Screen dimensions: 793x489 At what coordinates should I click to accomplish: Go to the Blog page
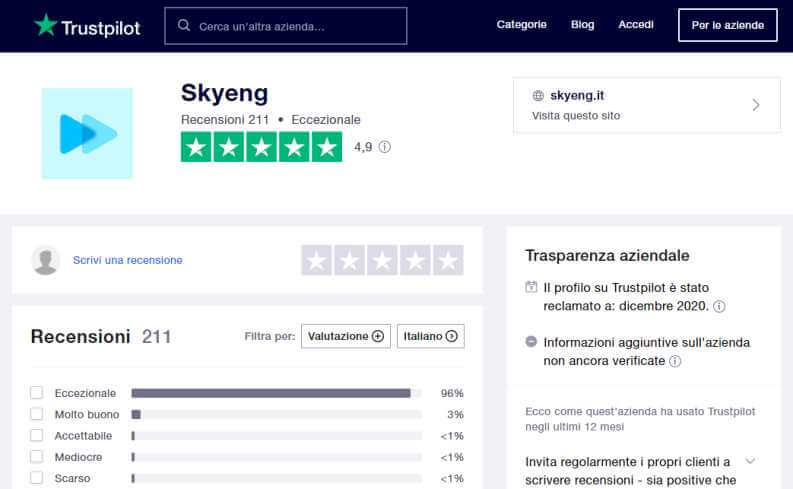pos(583,24)
